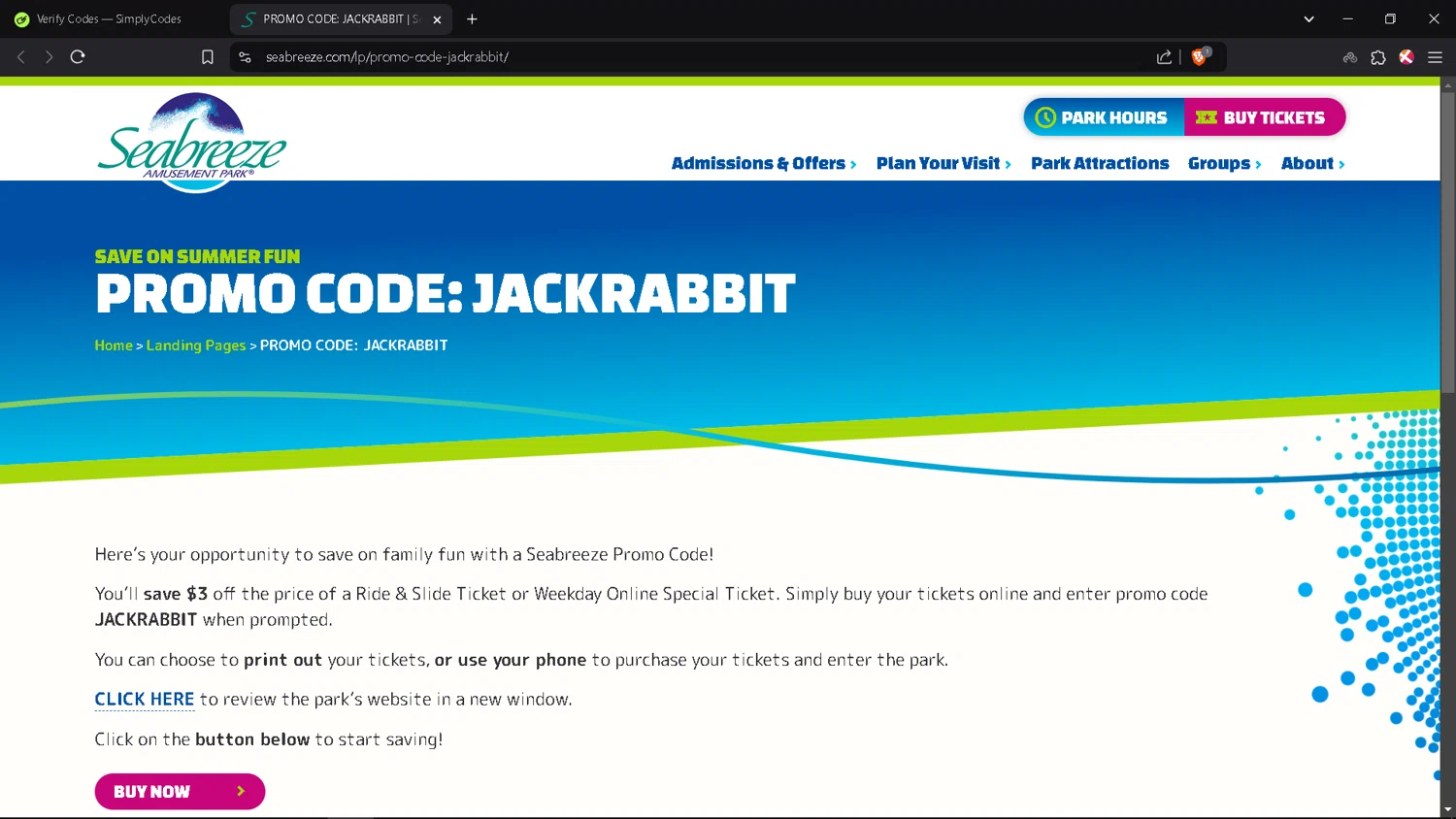
Task: Select the PROMO CODE: JACKRABBIT tab
Action: 340,18
